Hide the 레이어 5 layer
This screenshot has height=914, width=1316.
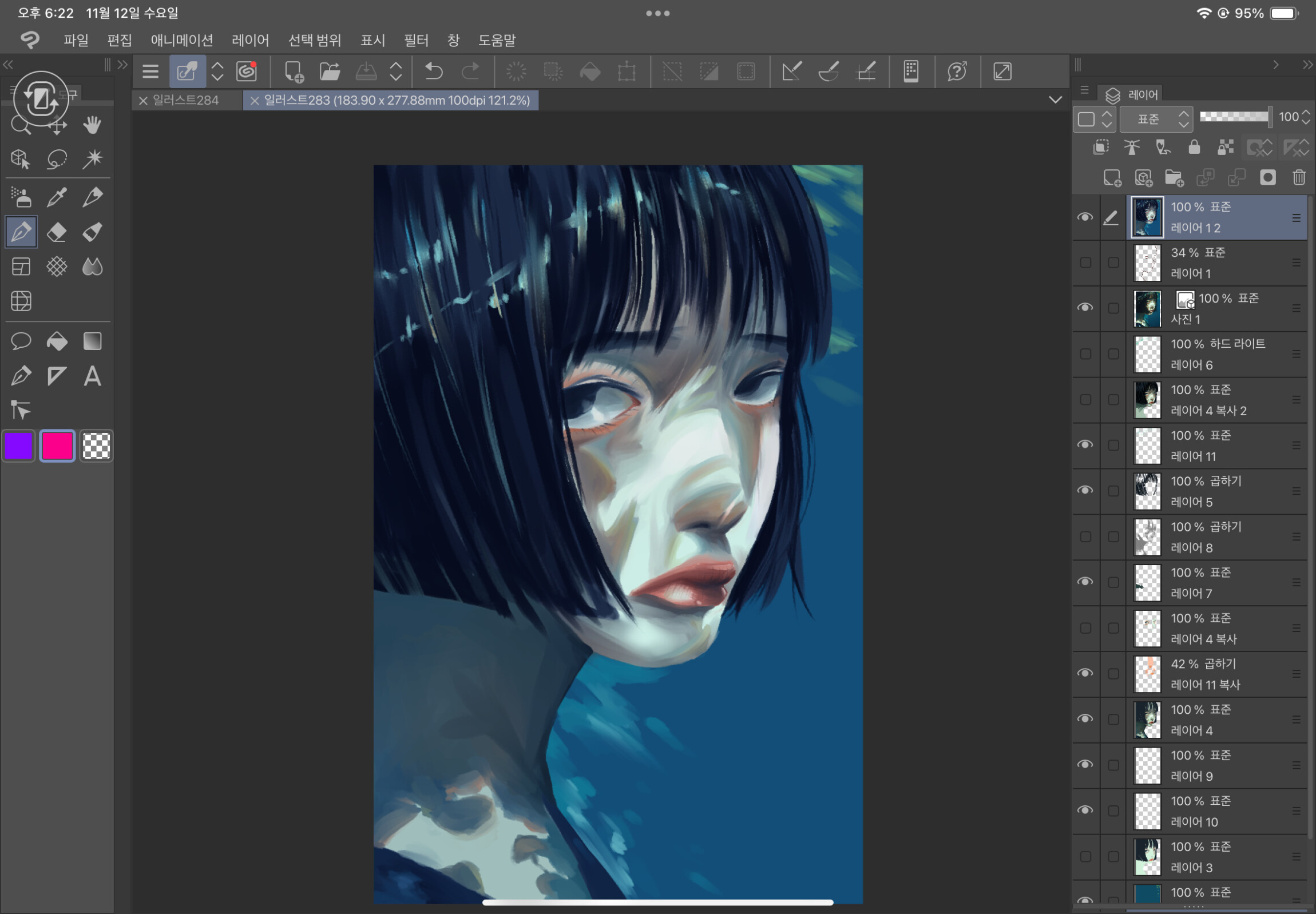click(1085, 491)
